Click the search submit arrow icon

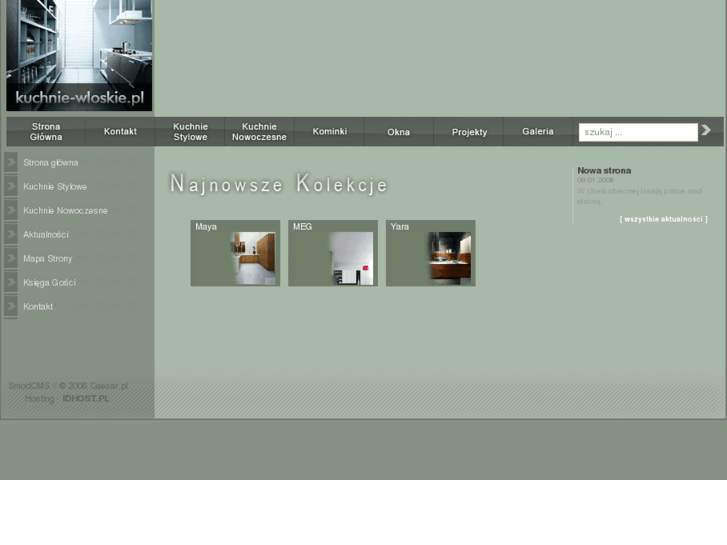pos(706,130)
